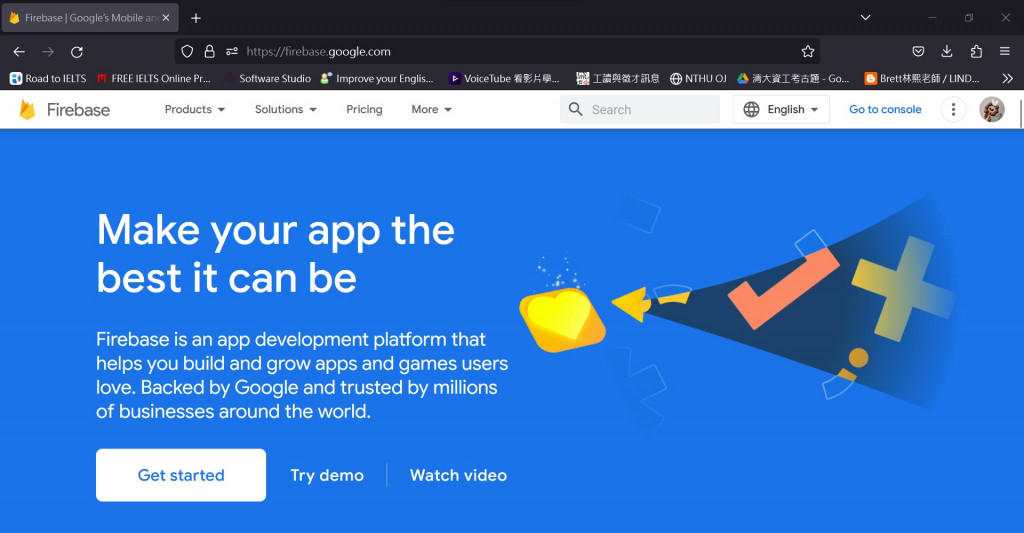Viewport: 1024px width, 533px height.
Task: Open the Improve your English bookmark
Action: coord(377,78)
